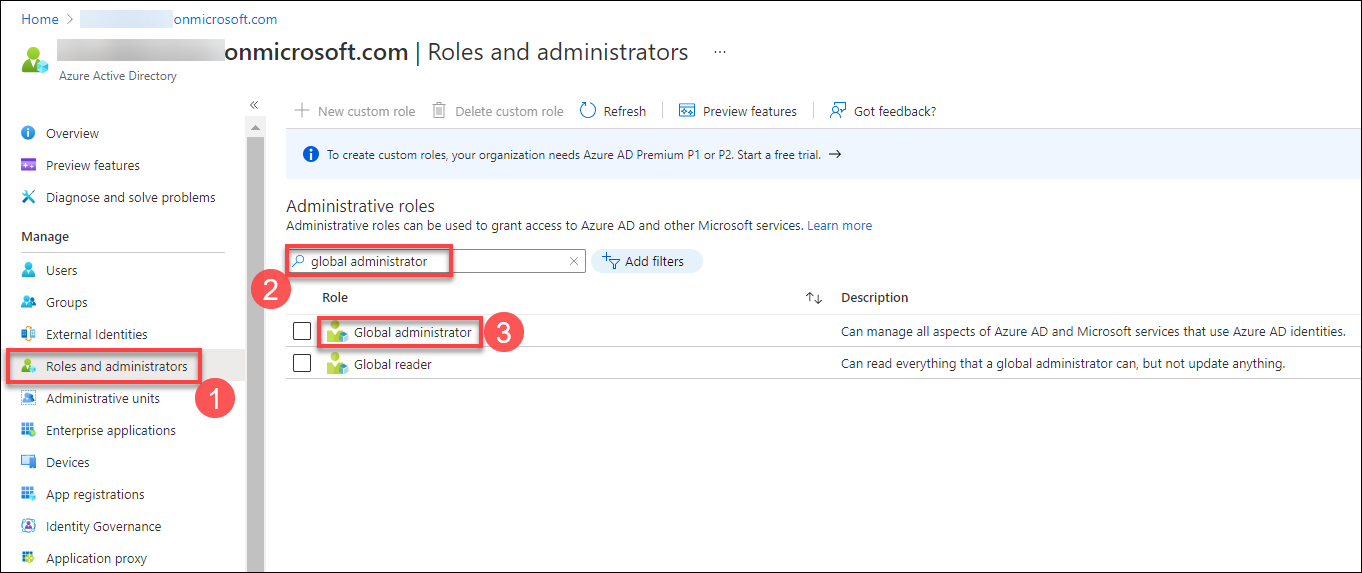Click the Add filters funnel icon
Screen dimensions: 1362x573
pyautogui.click(x=611, y=261)
